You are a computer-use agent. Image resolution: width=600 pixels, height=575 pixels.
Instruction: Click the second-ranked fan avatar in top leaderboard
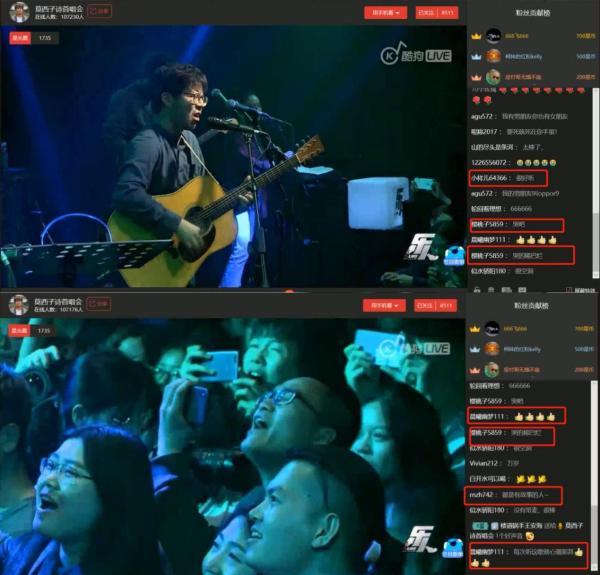(494, 56)
